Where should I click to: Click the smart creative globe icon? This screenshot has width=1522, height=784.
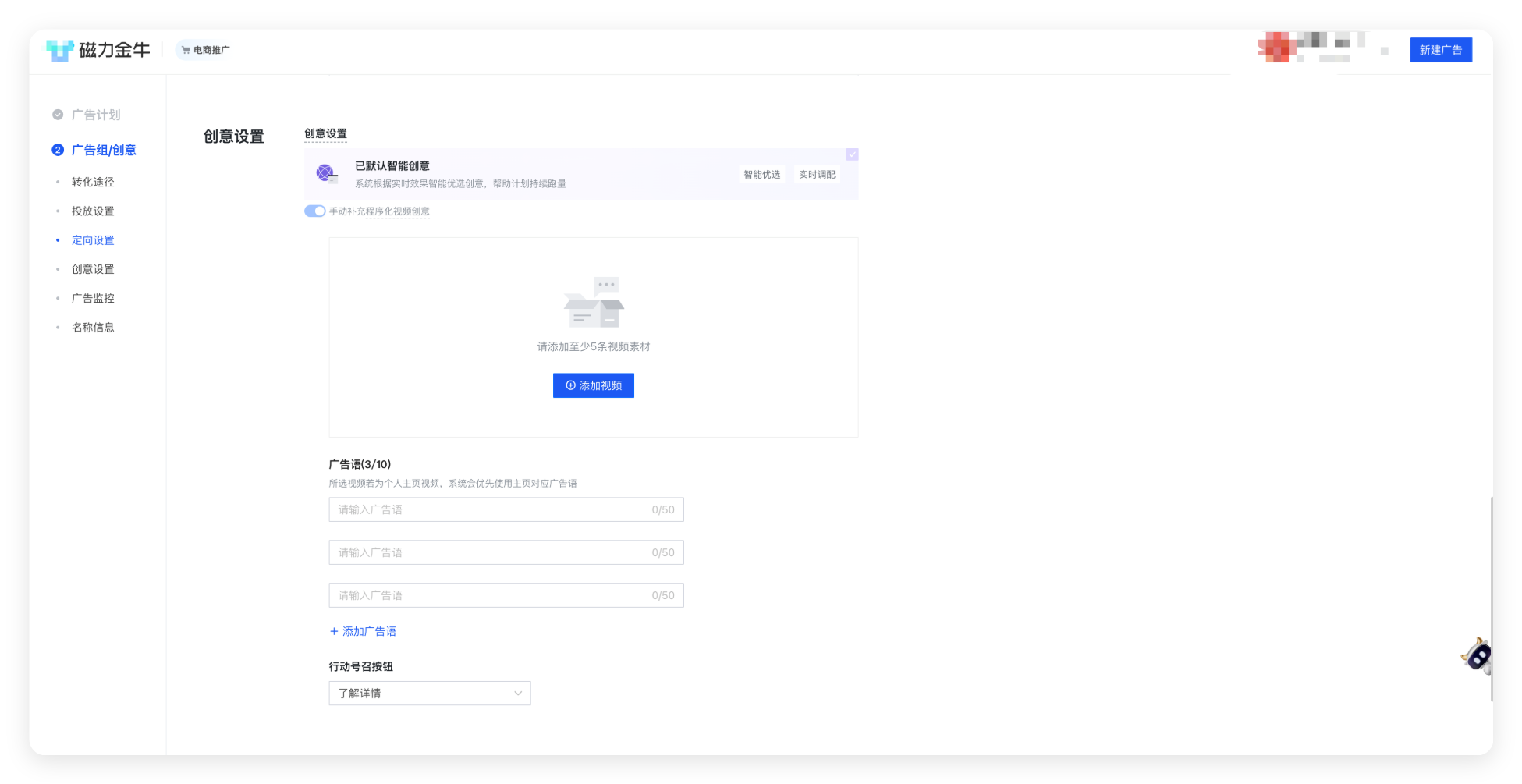click(325, 173)
